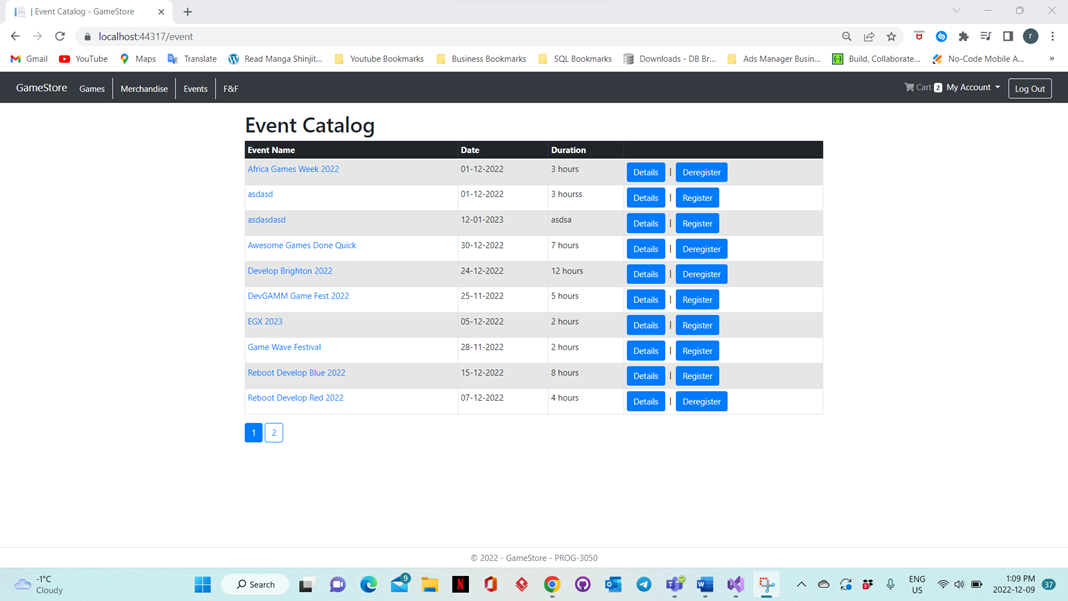Open Chrome's side panel icon

[1007, 36]
